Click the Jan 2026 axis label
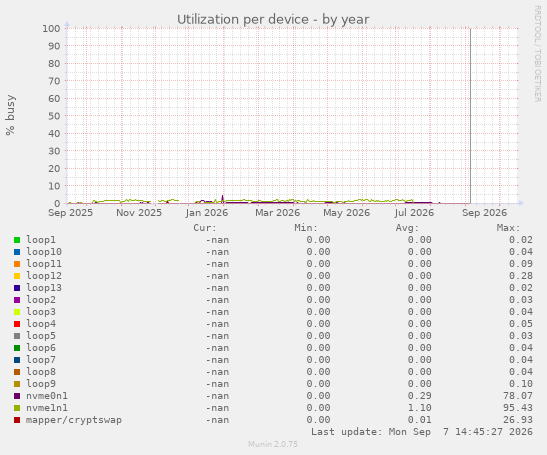The height and width of the screenshot is (455, 547). [207, 213]
